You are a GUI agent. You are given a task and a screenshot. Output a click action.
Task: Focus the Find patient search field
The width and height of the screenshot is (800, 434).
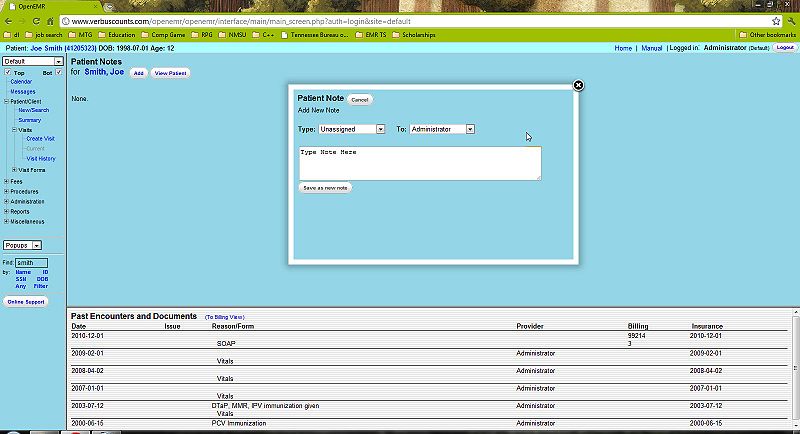click(31, 263)
